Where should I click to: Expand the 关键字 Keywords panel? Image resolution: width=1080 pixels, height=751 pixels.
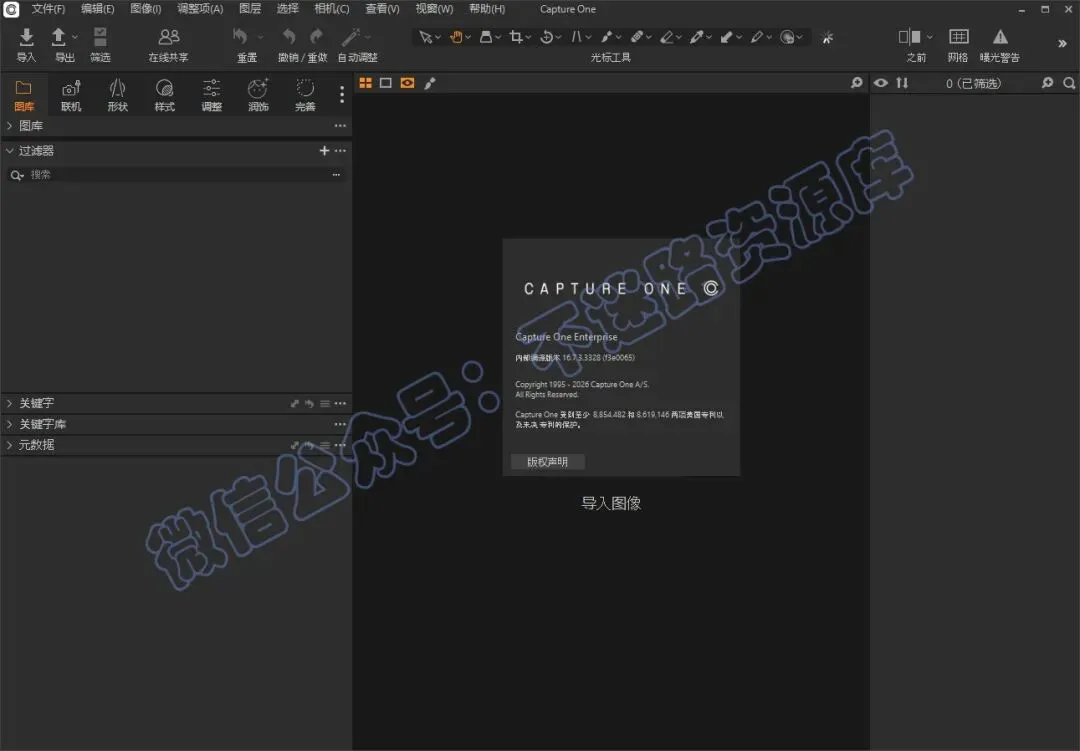point(10,403)
